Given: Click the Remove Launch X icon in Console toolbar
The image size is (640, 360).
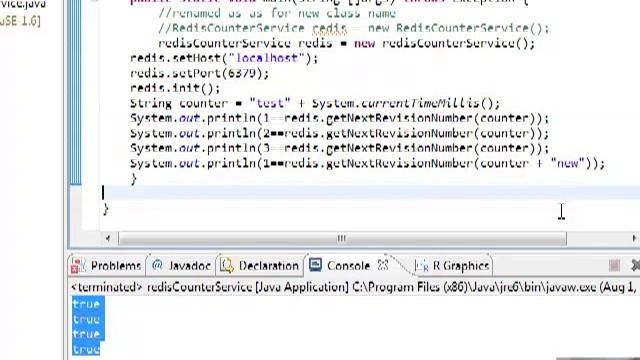Looking at the screenshot, I should point(636,265).
